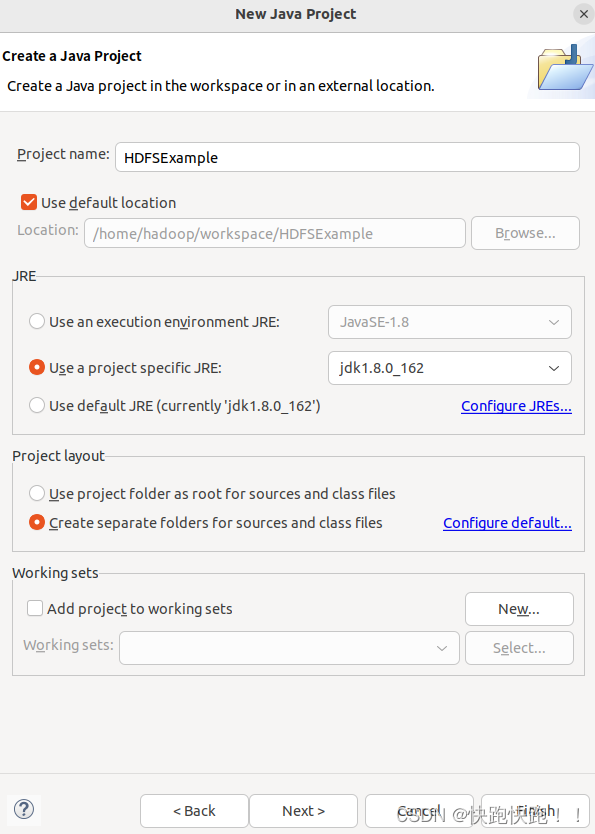
Task: Click the Configure default project layout link
Action: point(507,522)
